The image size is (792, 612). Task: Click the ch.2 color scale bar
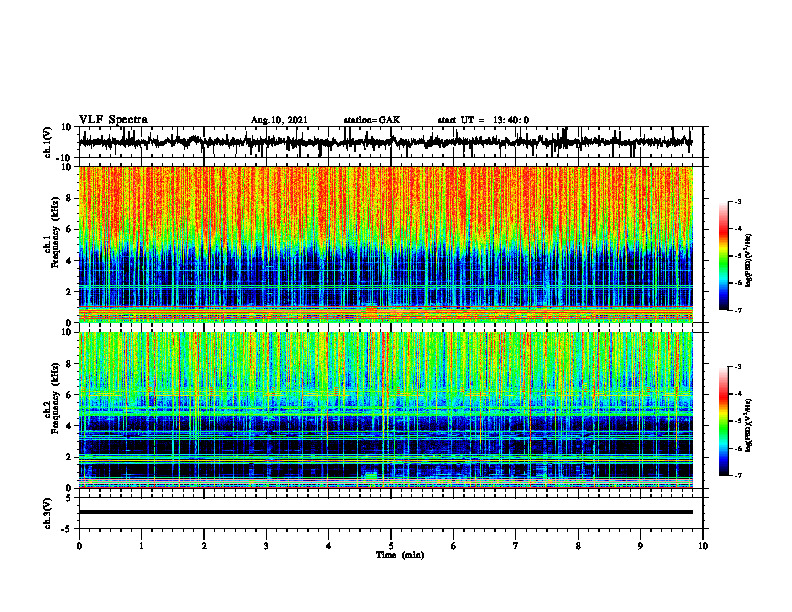tap(723, 421)
